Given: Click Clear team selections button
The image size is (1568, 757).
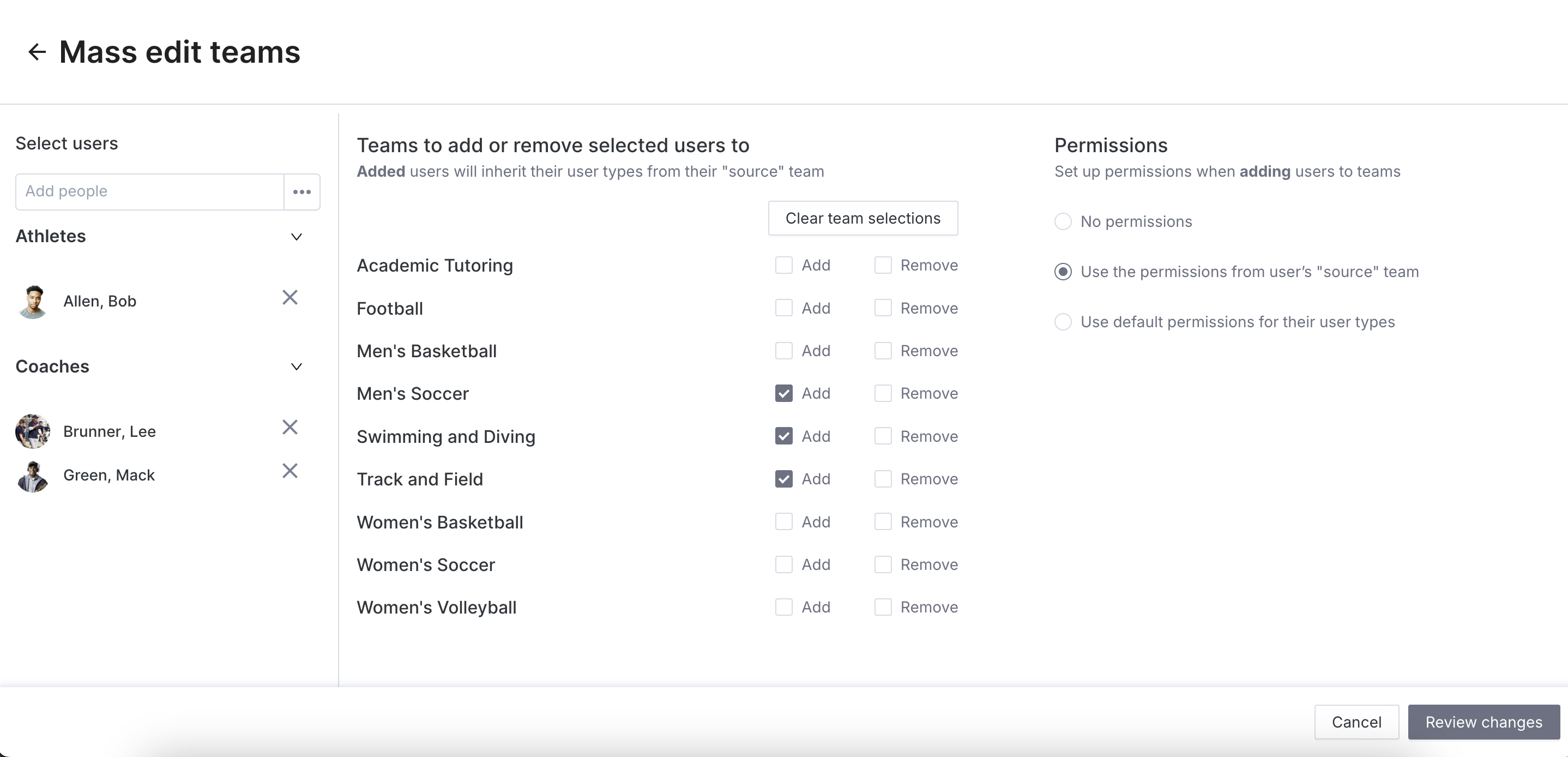Looking at the screenshot, I should click(863, 218).
